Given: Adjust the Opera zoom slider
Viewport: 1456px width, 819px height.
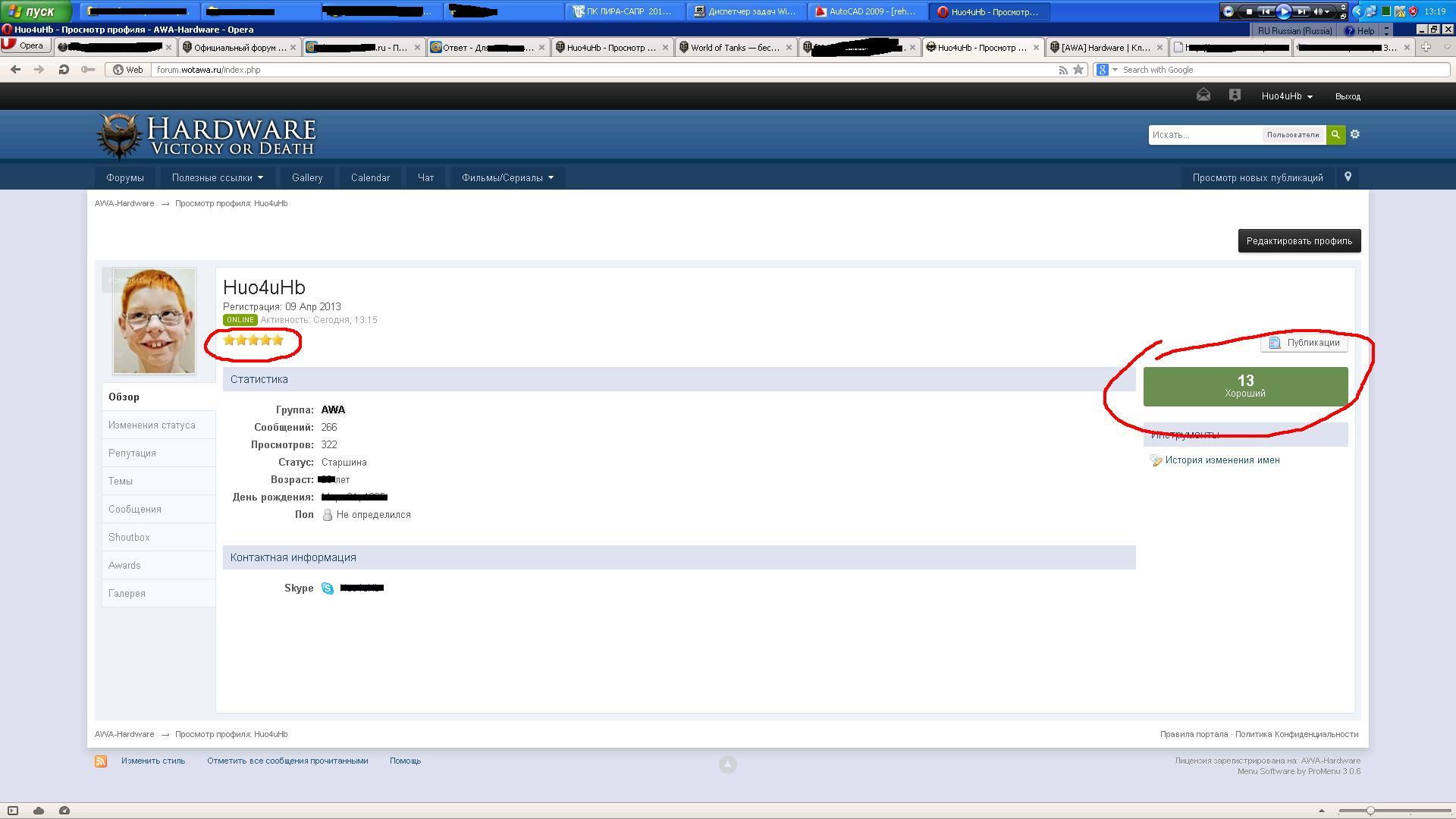Looking at the screenshot, I should 1370,811.
